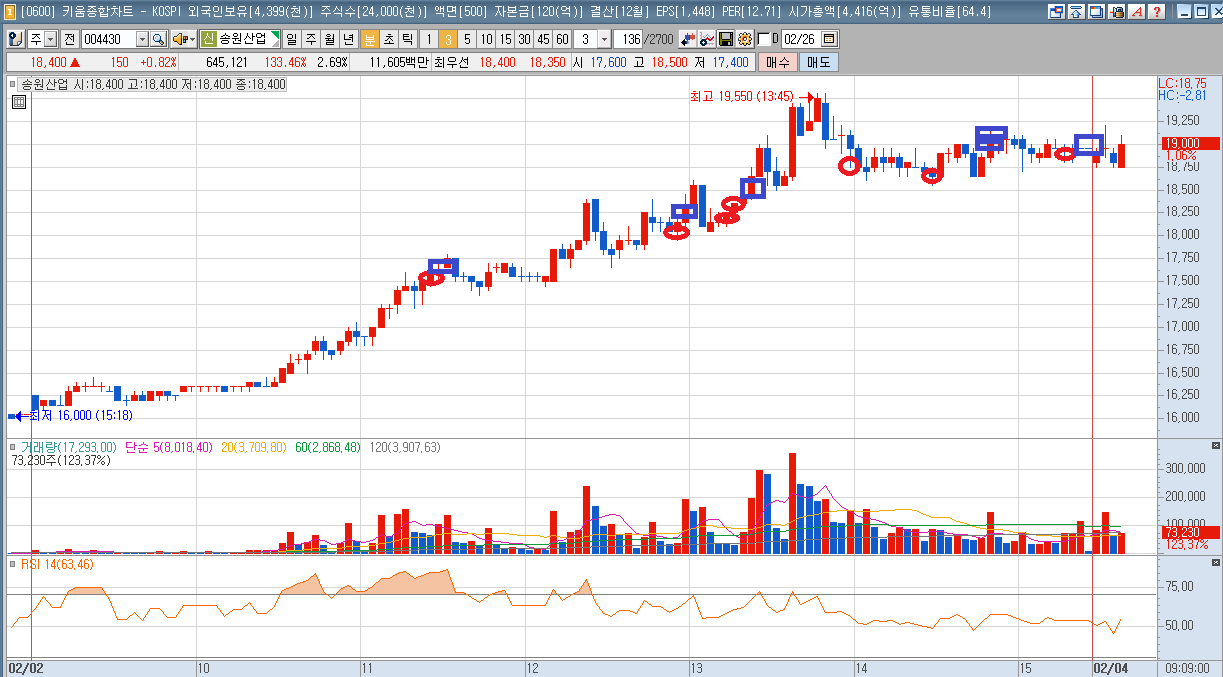Open calendar picker next to 02/26

pyautogui.click(x=829, y=39)
